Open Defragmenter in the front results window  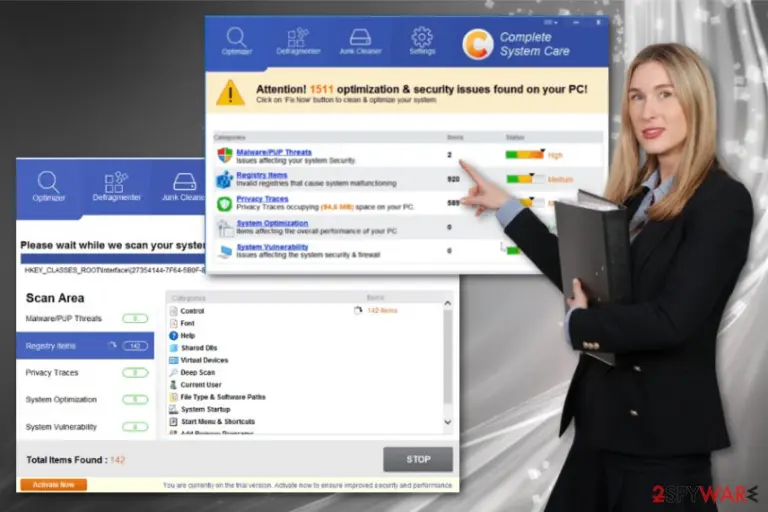[298, 42]
